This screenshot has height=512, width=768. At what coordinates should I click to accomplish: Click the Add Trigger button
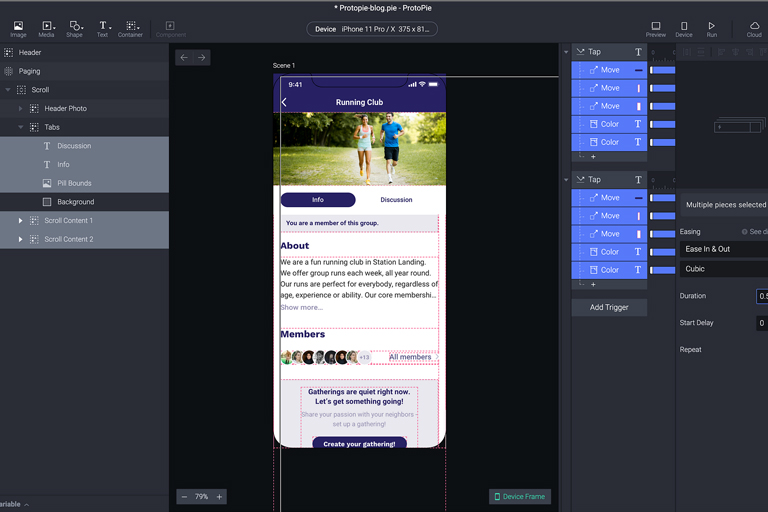(x=609, y=307)
